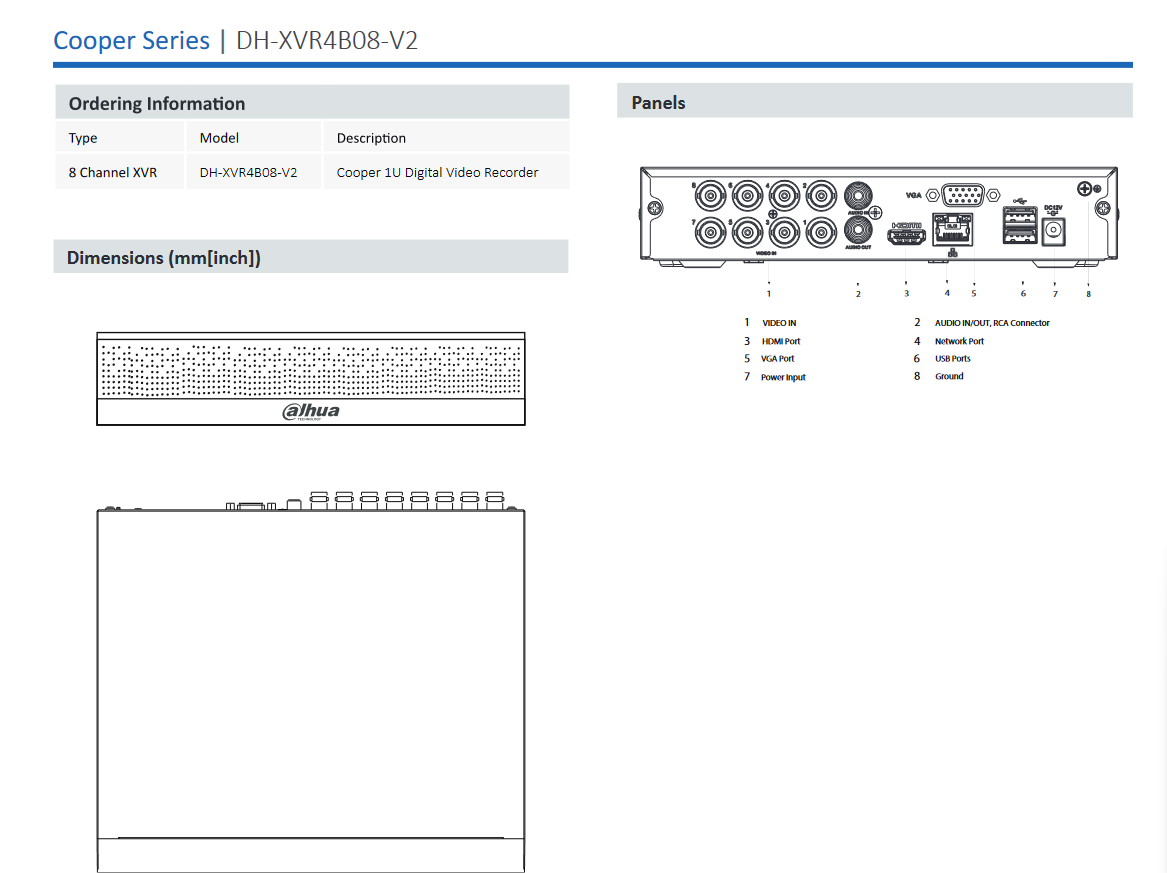Click the 'Network Port' legend entry
Screen dimensions: 1167x873
click(x=959, y=341)
